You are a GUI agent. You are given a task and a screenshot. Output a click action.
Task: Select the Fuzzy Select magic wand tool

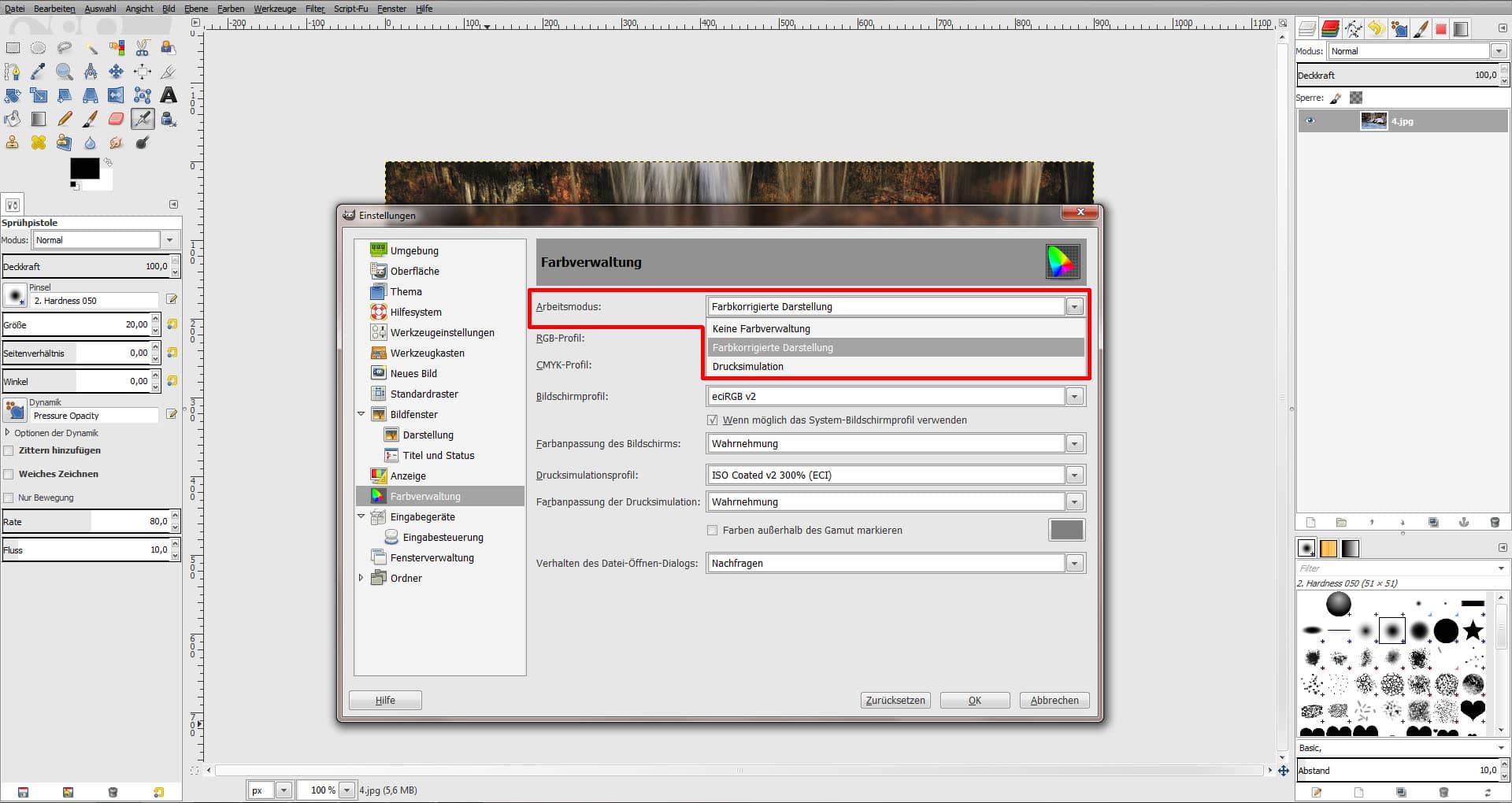coord(91,49)
